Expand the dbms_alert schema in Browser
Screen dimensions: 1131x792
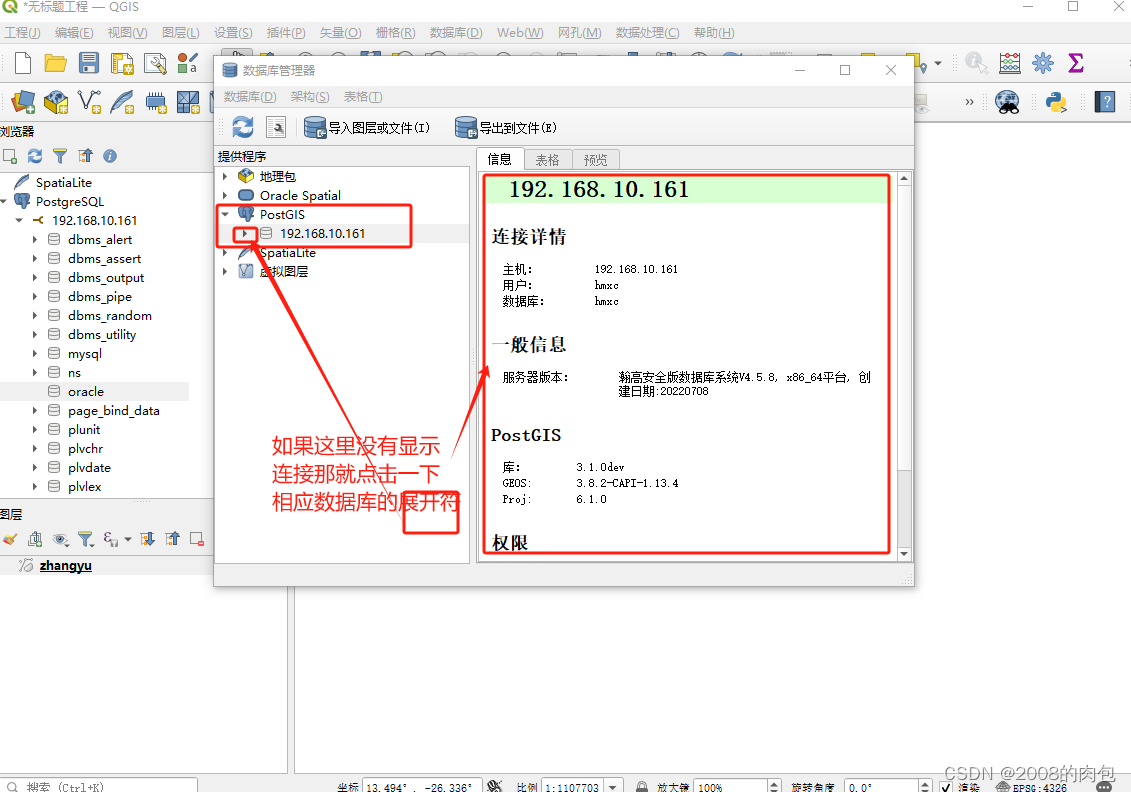click(x=35, y=239)
